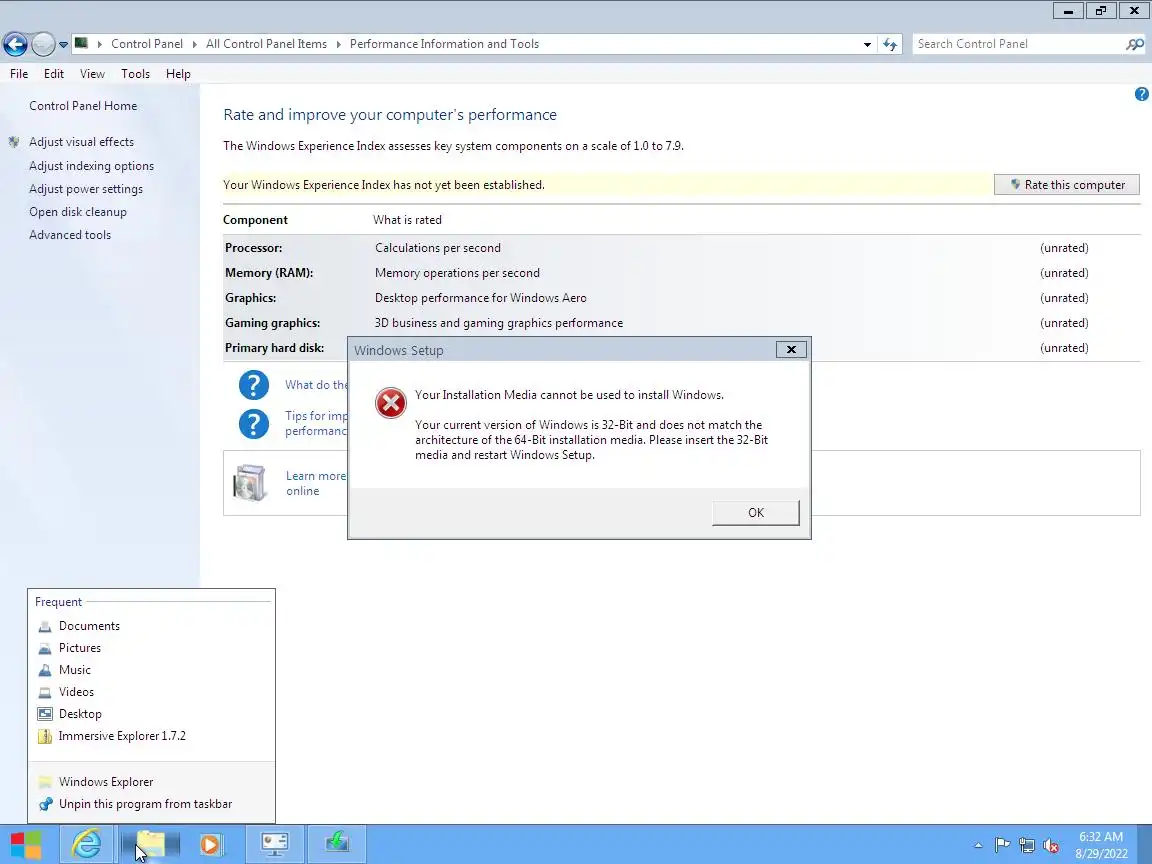The image size is (1152, 864).
Task: Open the File menu
Action: [x=19, y=73]
